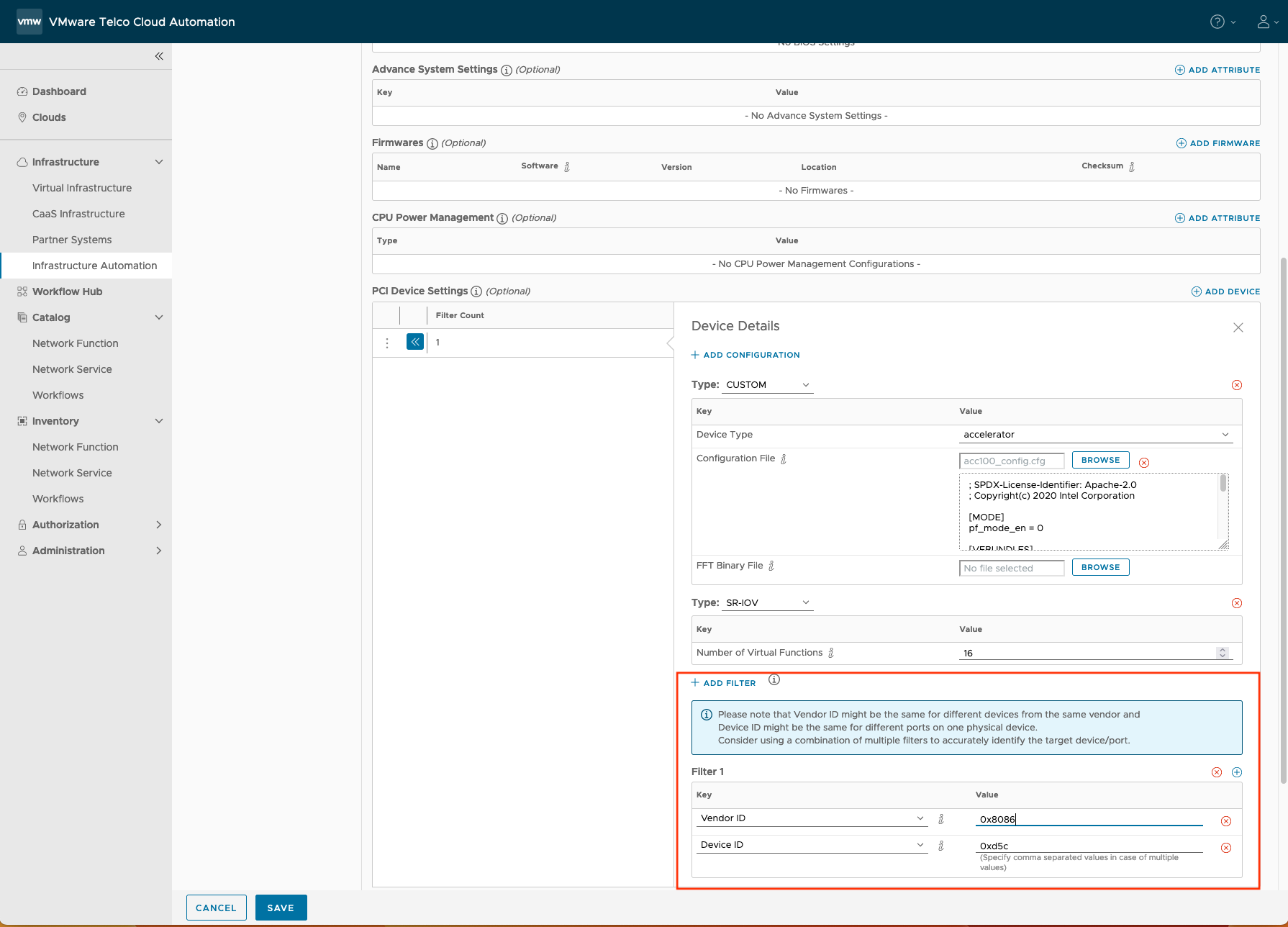Click Add Device
Screen dimensions: 1288x927
coord(1226,291)
